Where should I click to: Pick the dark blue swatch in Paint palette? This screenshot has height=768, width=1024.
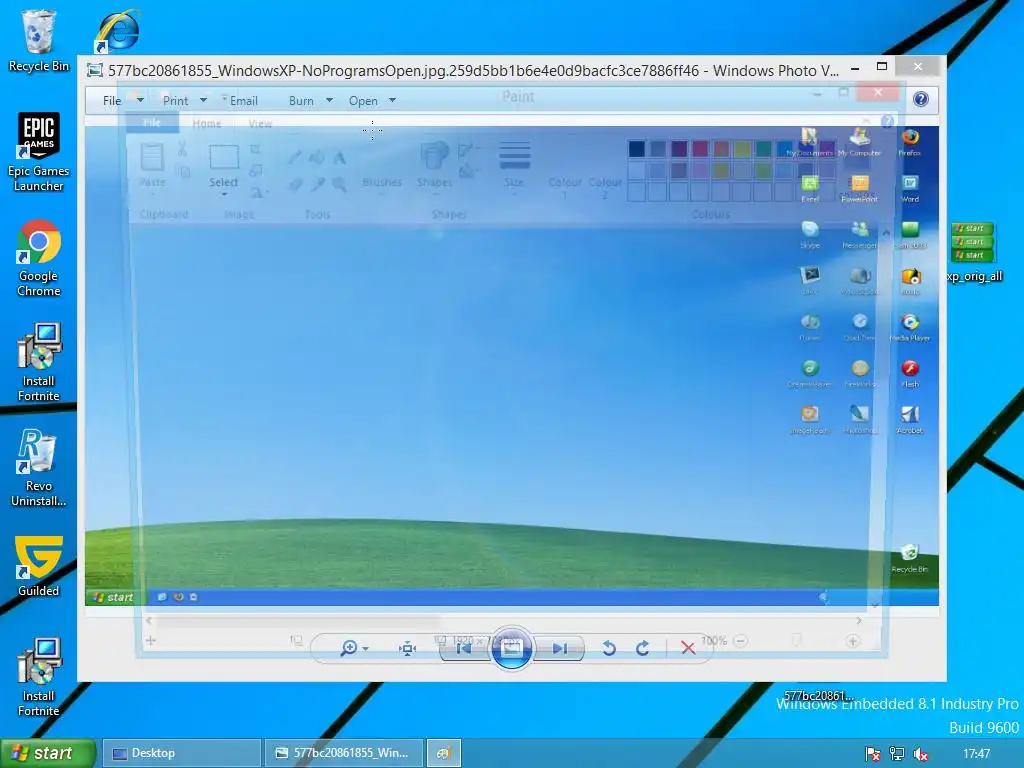637,148
